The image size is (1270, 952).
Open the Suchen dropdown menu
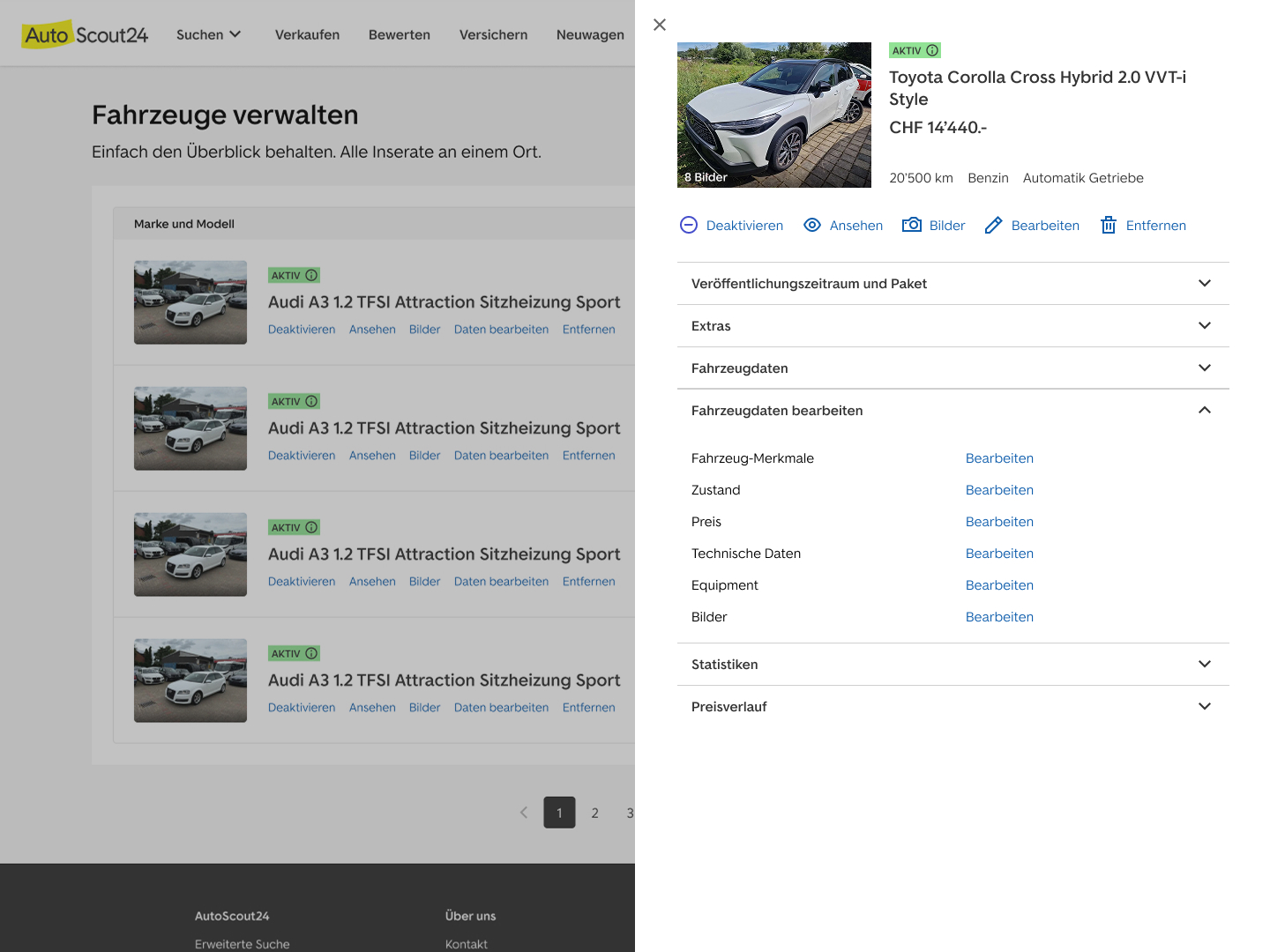[x=209, y=34]
